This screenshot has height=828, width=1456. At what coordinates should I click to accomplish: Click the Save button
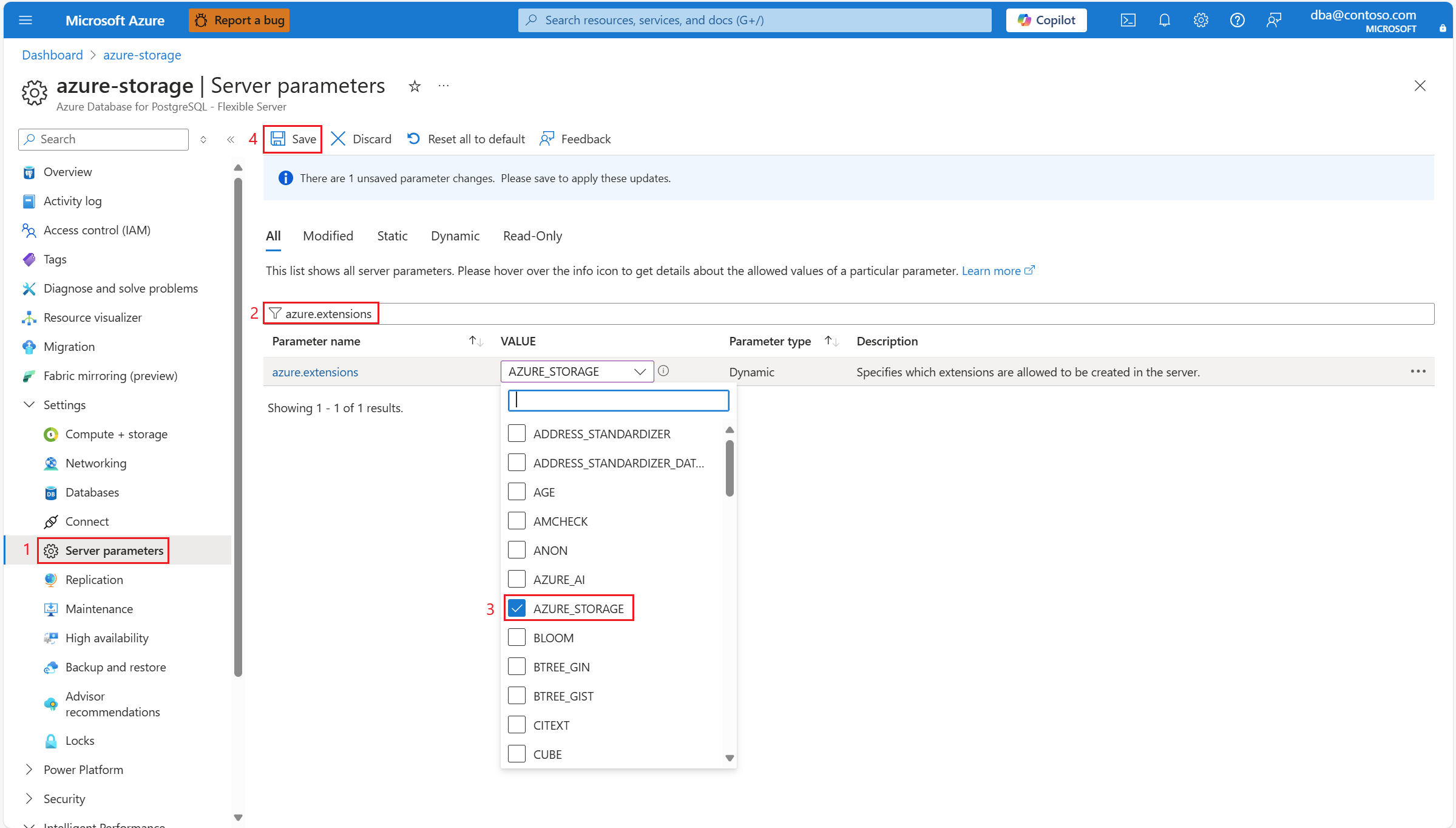pyautogui.click(x=293, y=139)
